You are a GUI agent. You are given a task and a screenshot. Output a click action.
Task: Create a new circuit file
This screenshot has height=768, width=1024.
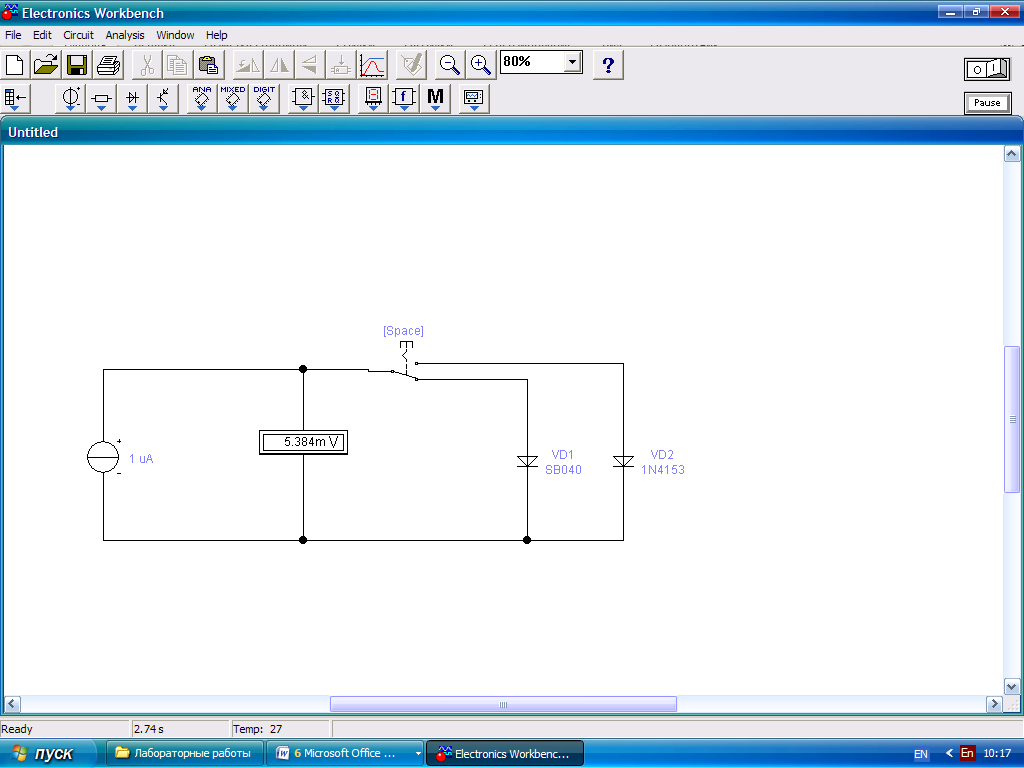[x=14, y=65]
